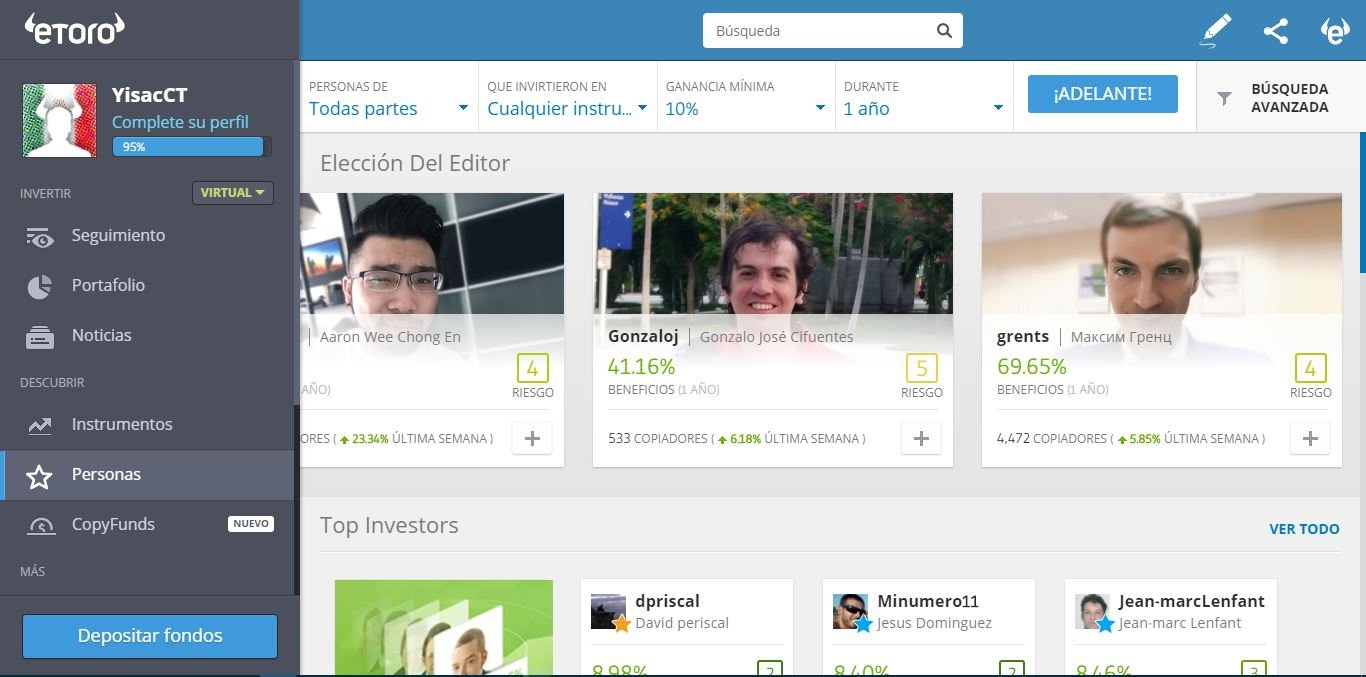Click Minumero11 username text

[x=928, y=602]
